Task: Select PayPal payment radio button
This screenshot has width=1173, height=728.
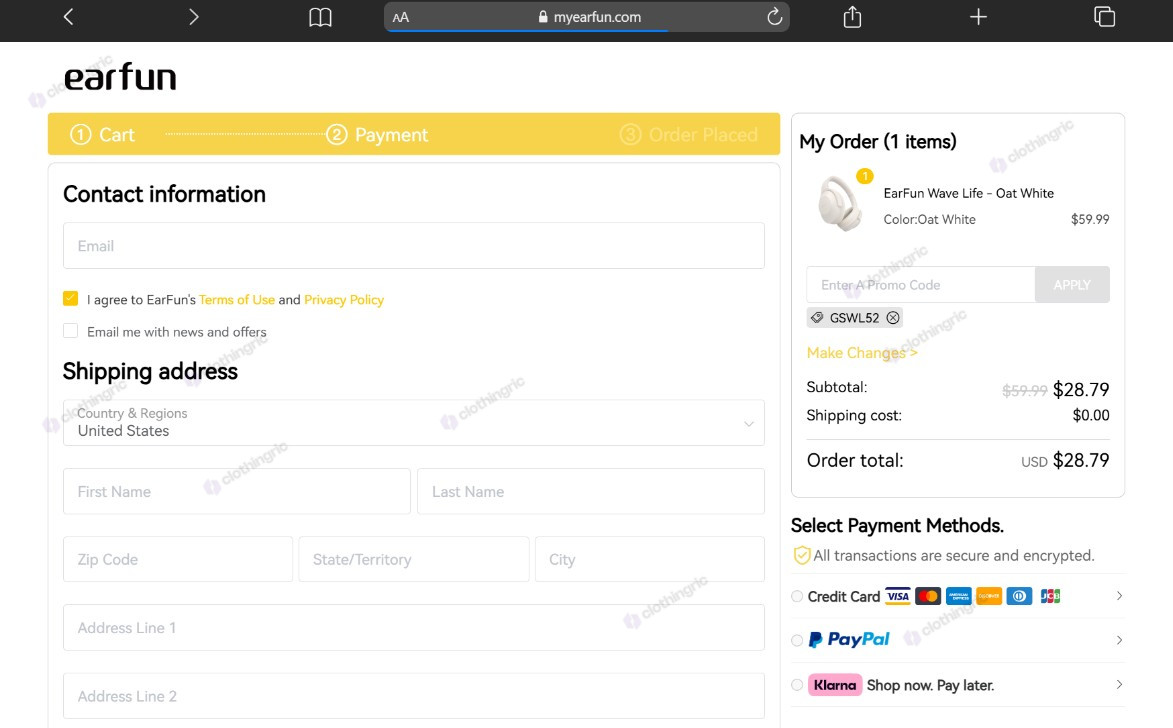Action: [797, 640]
